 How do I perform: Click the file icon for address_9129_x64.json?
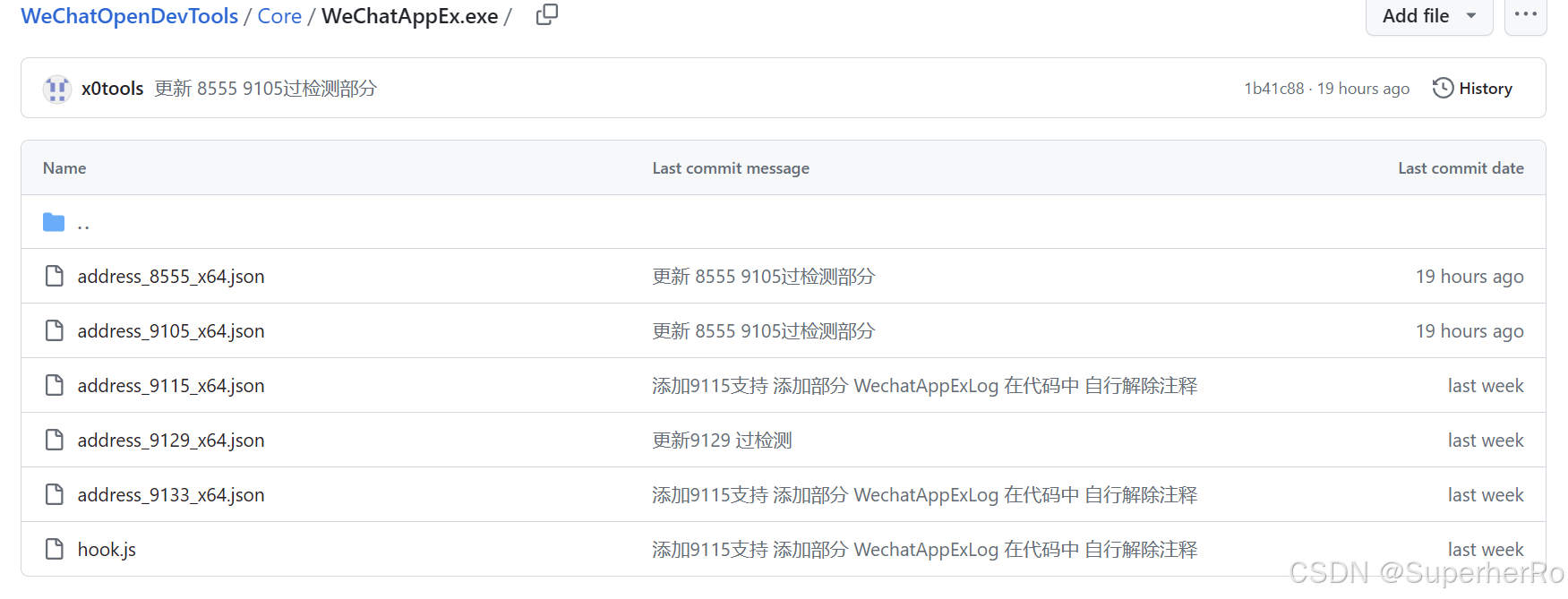pos(55,440)
